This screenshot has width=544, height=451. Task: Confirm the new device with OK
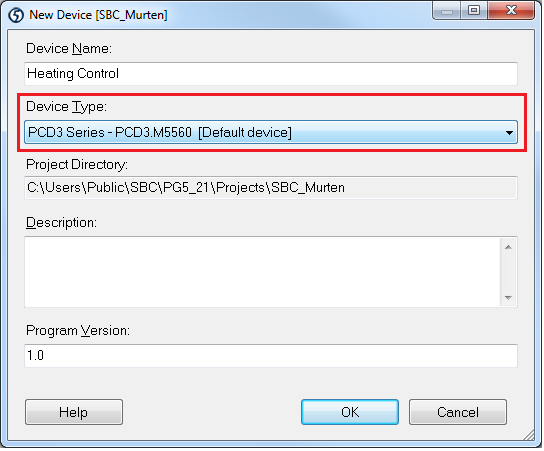(350, 412)
